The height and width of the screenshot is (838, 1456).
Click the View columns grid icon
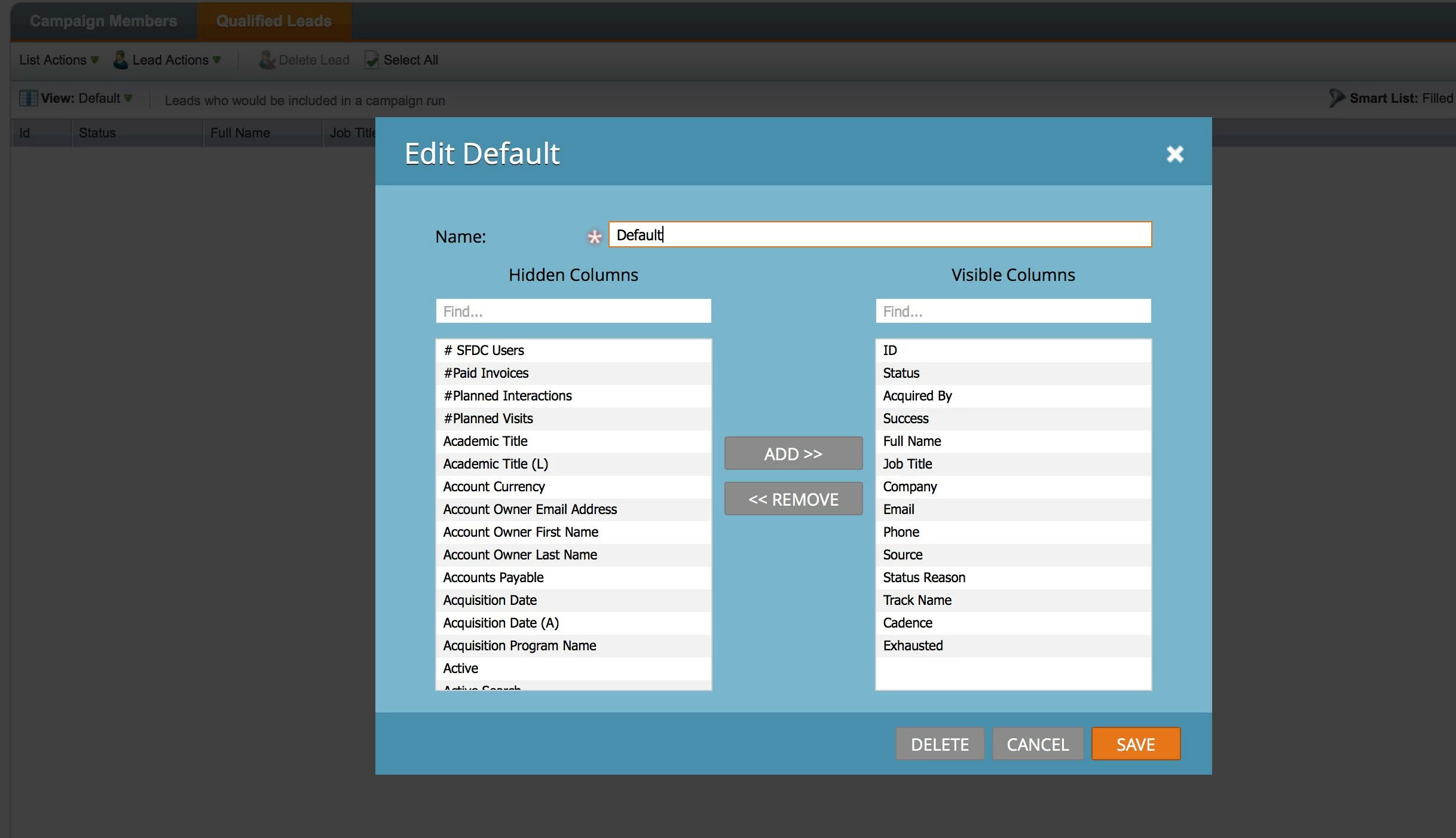(28, 99)
